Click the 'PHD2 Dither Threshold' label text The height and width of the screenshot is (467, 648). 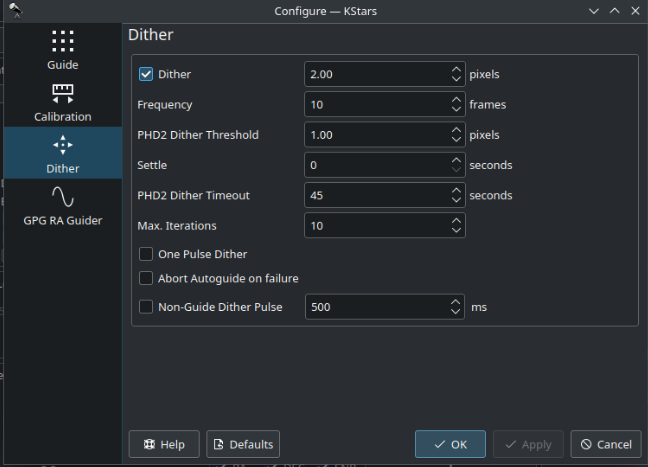click(198, 135)
